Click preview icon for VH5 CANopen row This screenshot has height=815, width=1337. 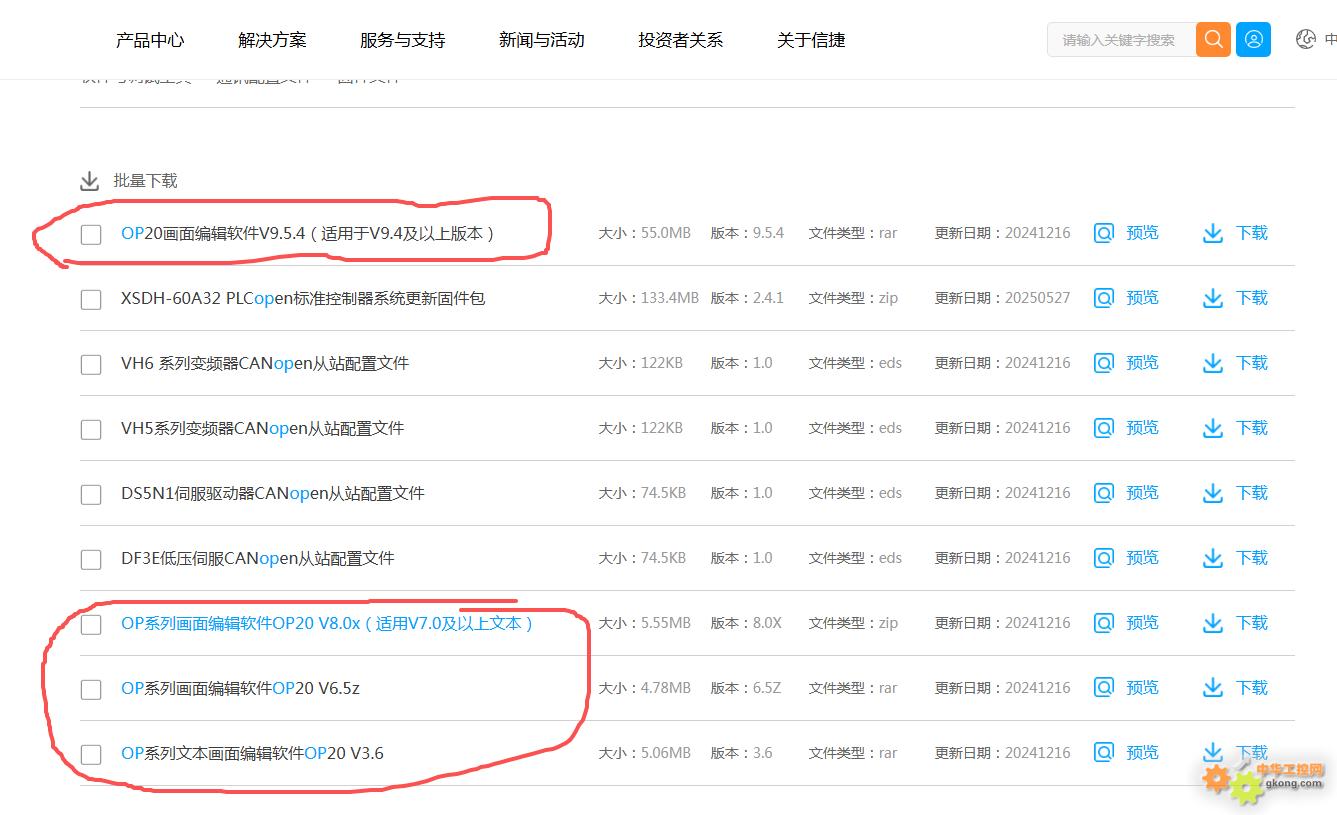click(x=1104, y=428)
